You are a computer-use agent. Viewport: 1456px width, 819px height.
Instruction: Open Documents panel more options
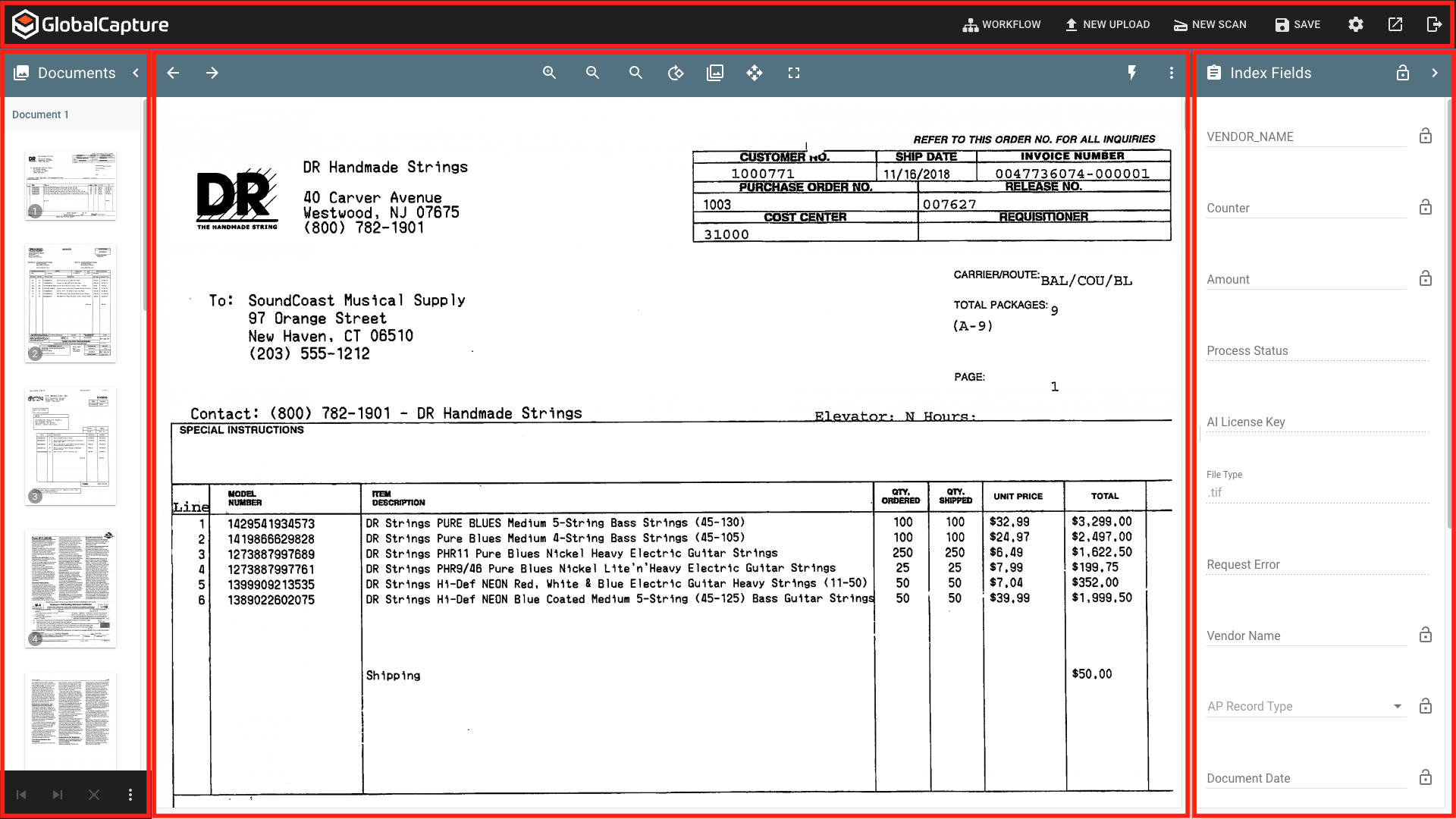[130, 795]
